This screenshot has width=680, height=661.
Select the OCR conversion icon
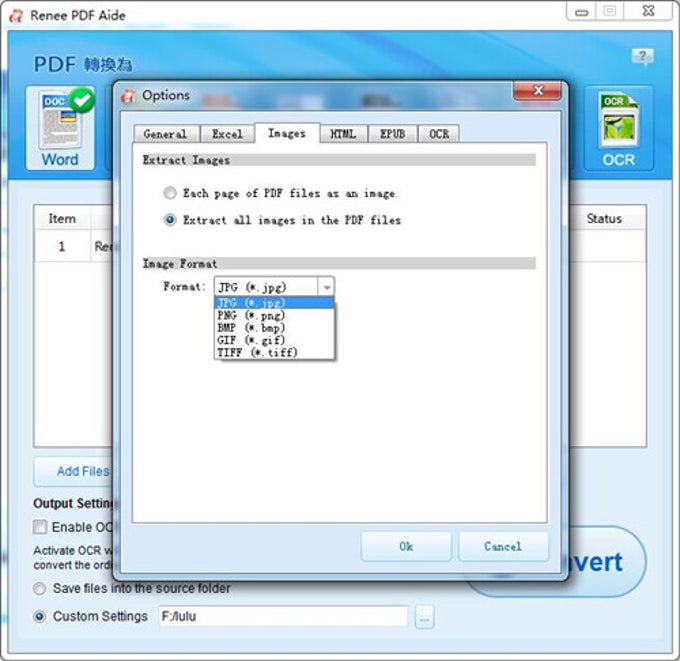(619, 129)
